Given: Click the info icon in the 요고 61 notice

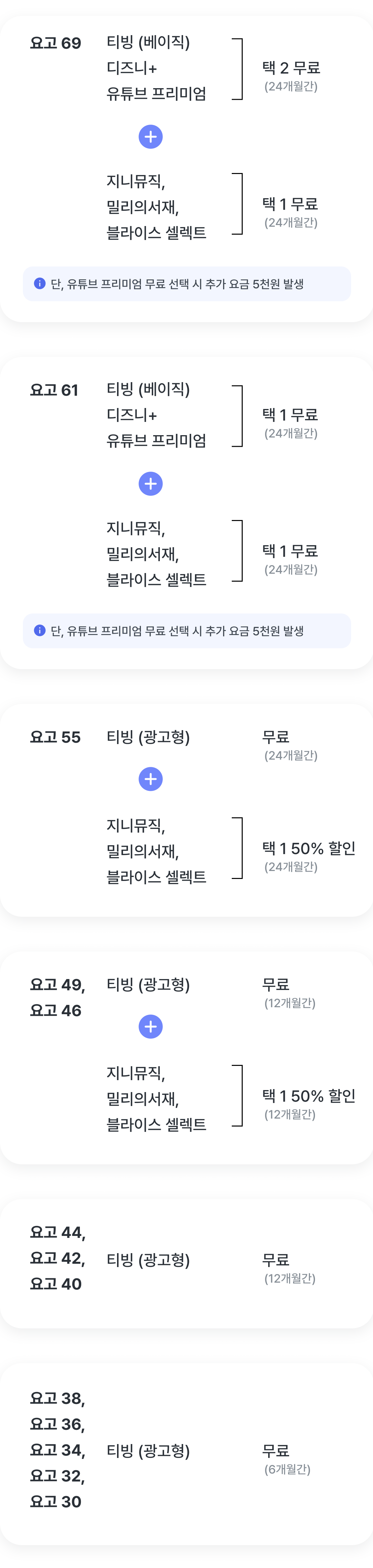Looking at the screenshot, I should coord(39,631).
